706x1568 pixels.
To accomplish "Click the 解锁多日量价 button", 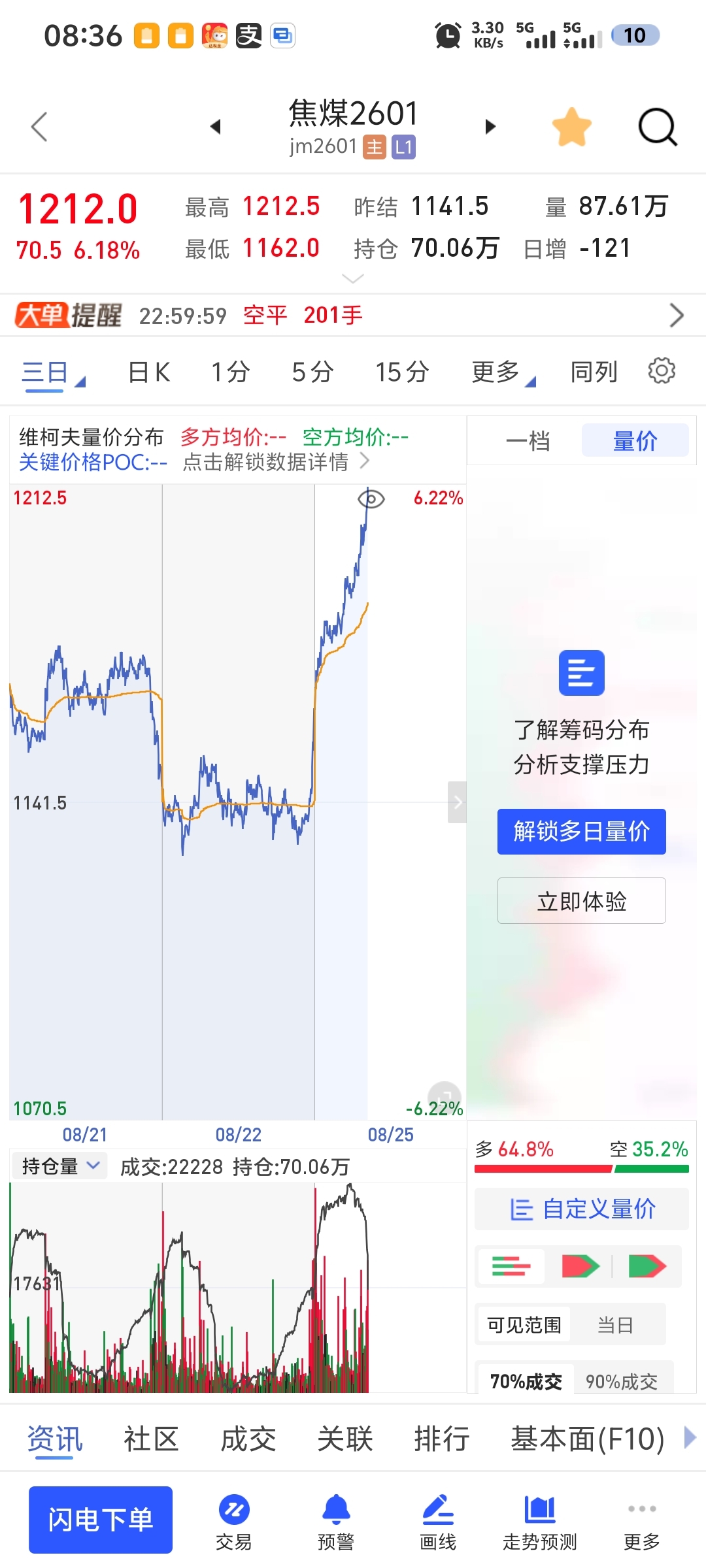I will tap(582, 832).
